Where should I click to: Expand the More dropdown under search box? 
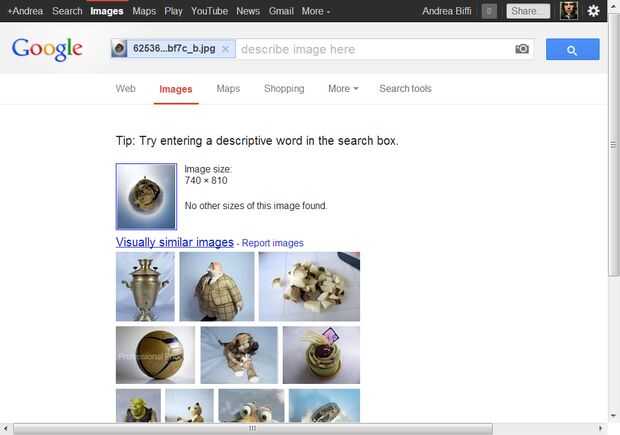click(x=343, y=89)
